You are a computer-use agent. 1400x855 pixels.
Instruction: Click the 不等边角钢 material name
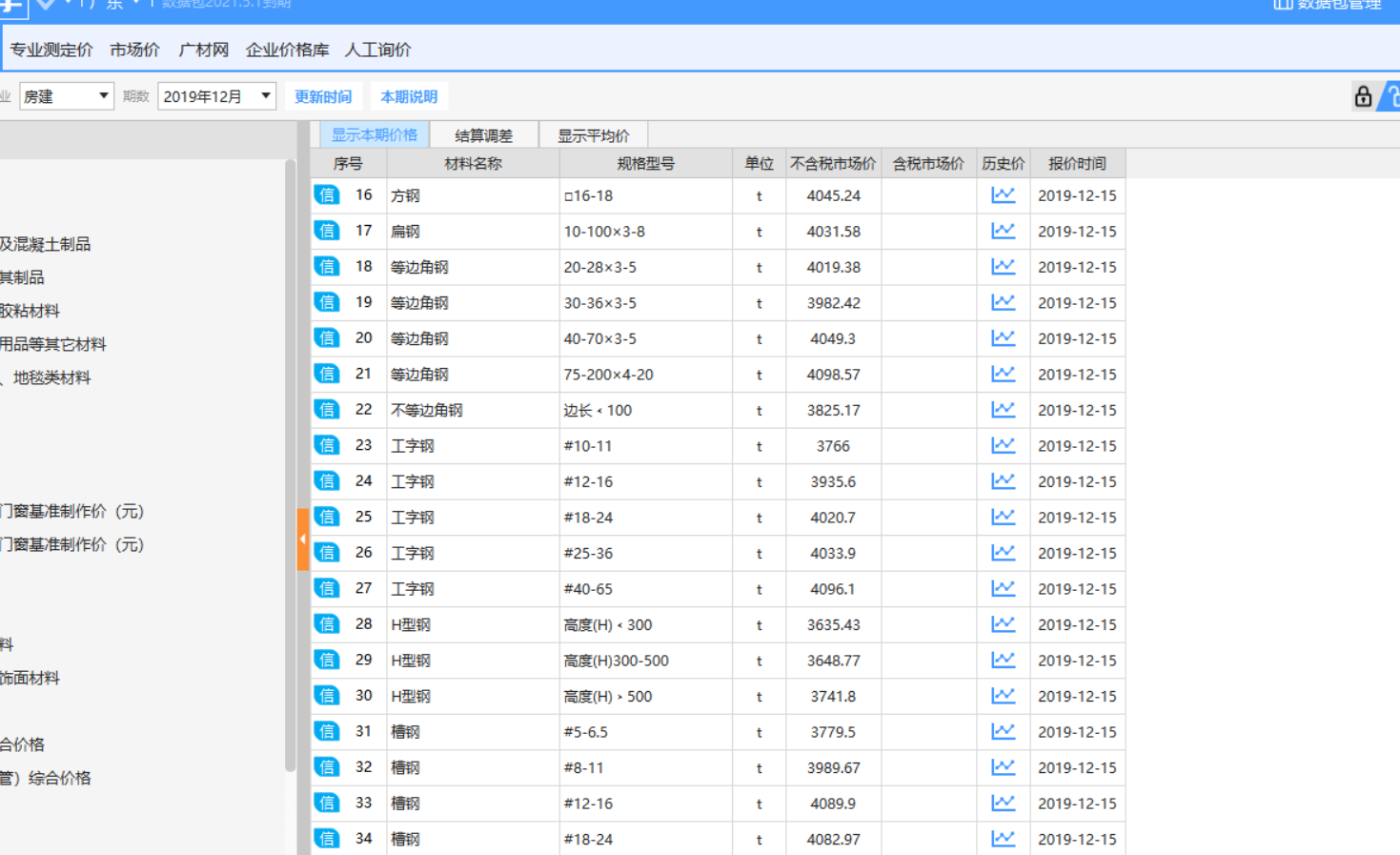coord(426,410)
